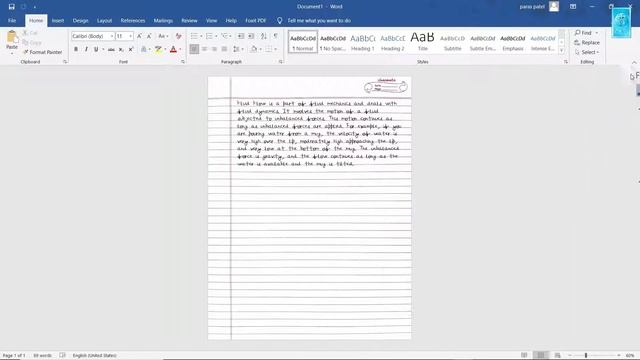Apply the text highlight color
The image size is (640, 360).
pos(158,49)
